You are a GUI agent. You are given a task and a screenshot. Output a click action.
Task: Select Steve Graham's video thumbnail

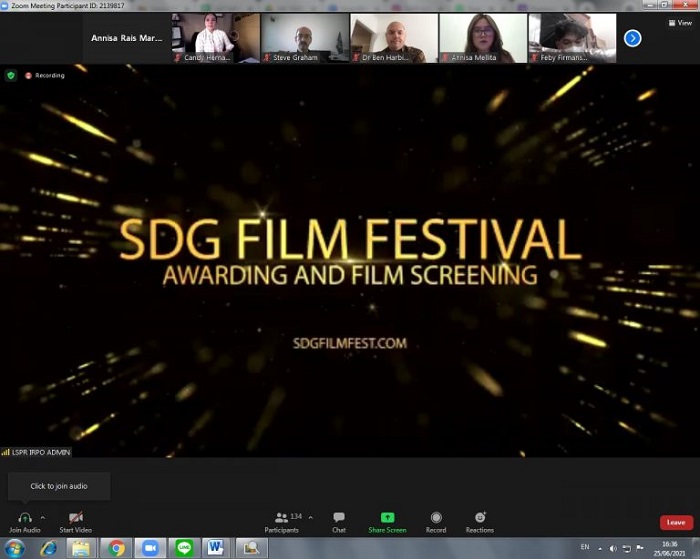305,38
